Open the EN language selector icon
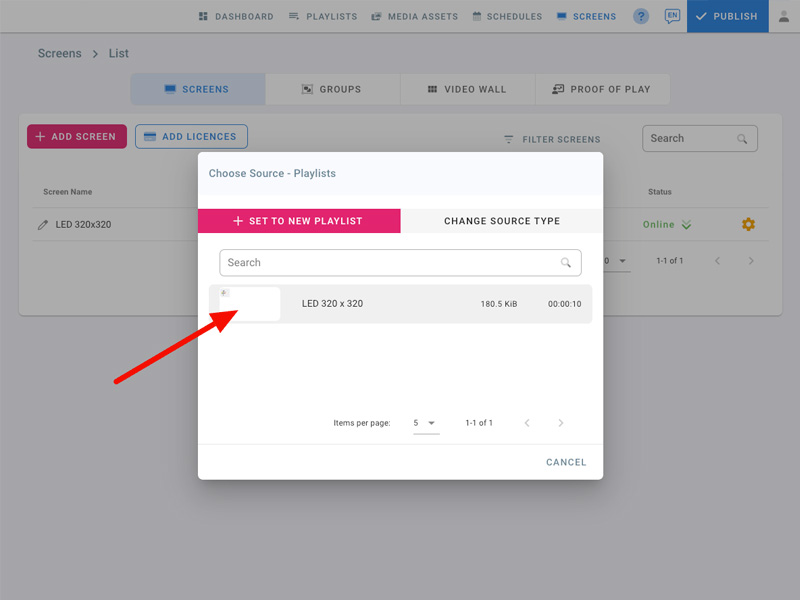 coord(672,17)
